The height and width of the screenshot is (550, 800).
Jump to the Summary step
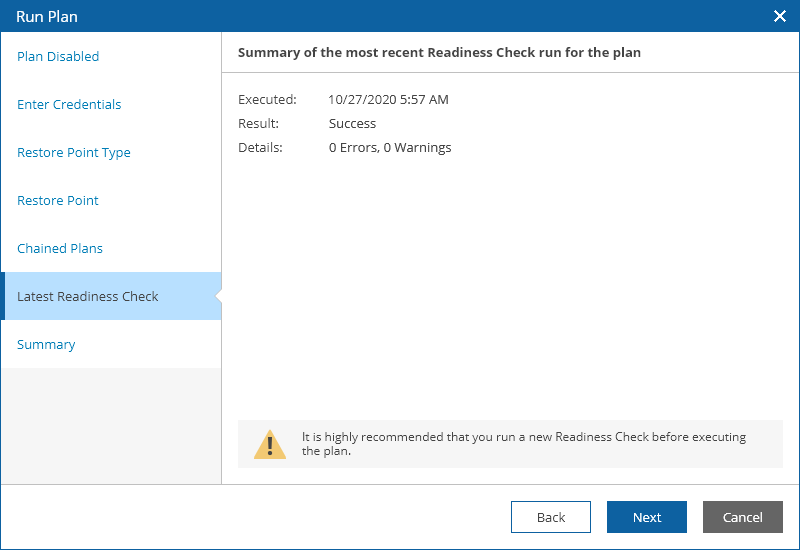point(46,345)
